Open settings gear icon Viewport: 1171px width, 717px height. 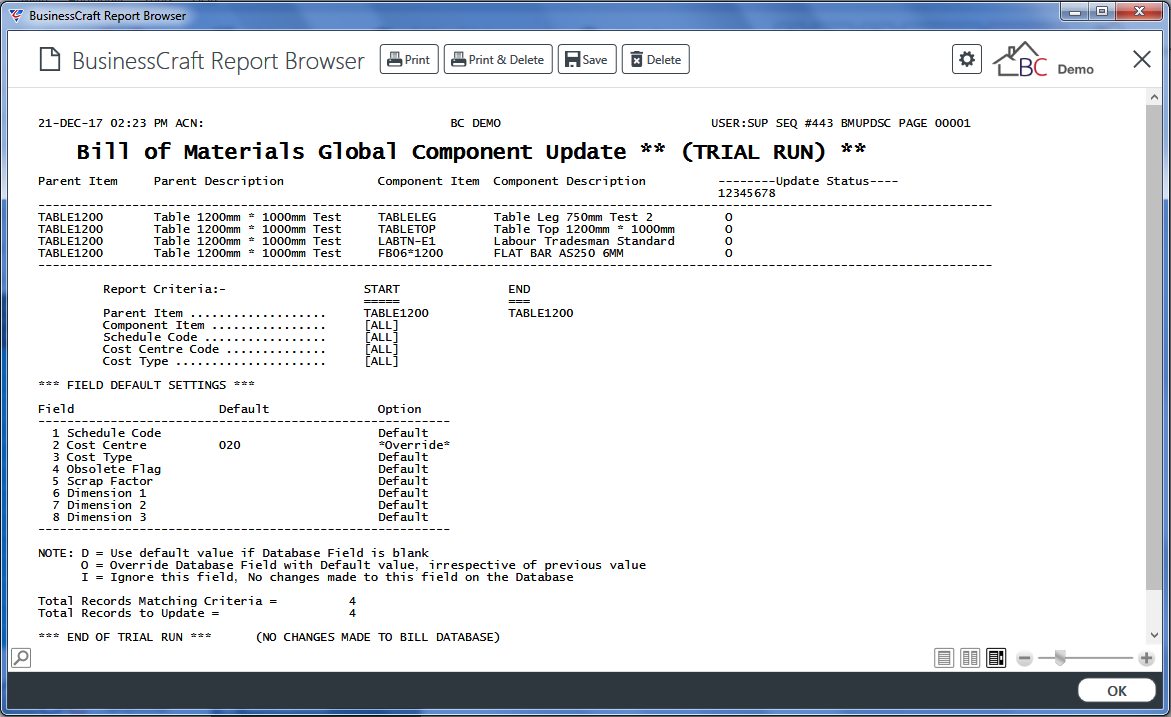[x=966, y=59]
